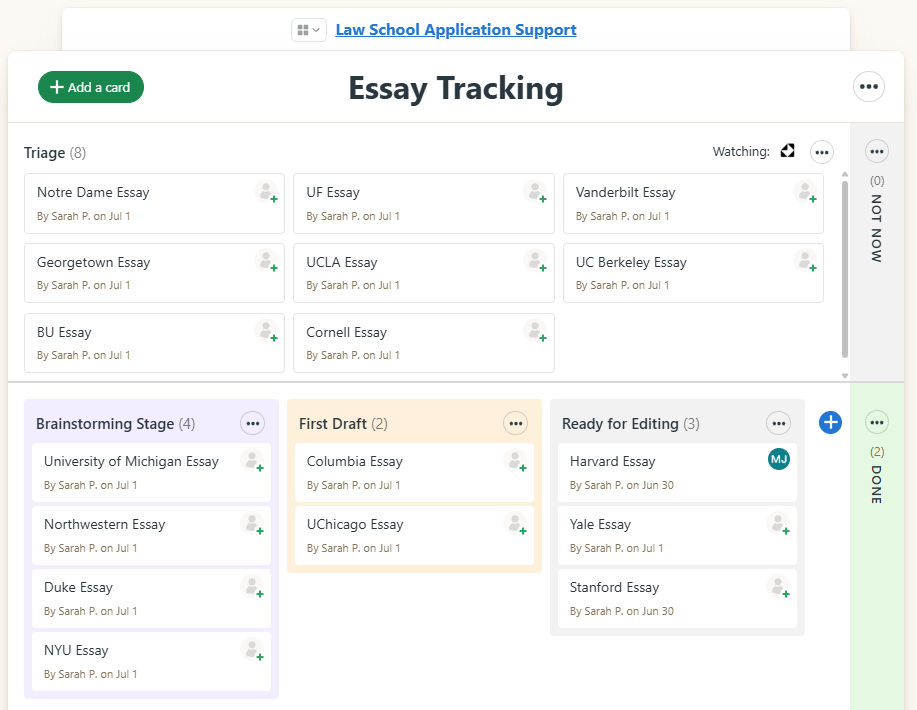Assign someone to BU Essay card
The image size is (917, 710).
[x=267, y=331]
